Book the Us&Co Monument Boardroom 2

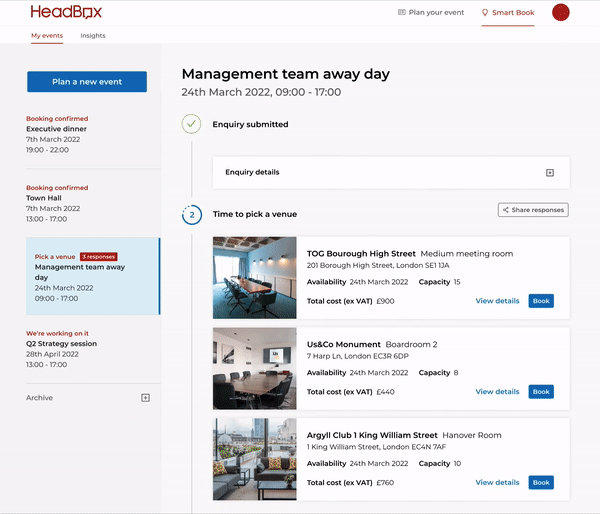point(541,392)
